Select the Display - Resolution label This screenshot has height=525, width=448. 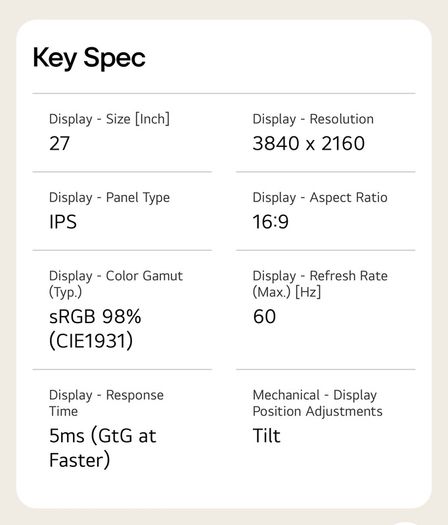[x=313, y=119]
